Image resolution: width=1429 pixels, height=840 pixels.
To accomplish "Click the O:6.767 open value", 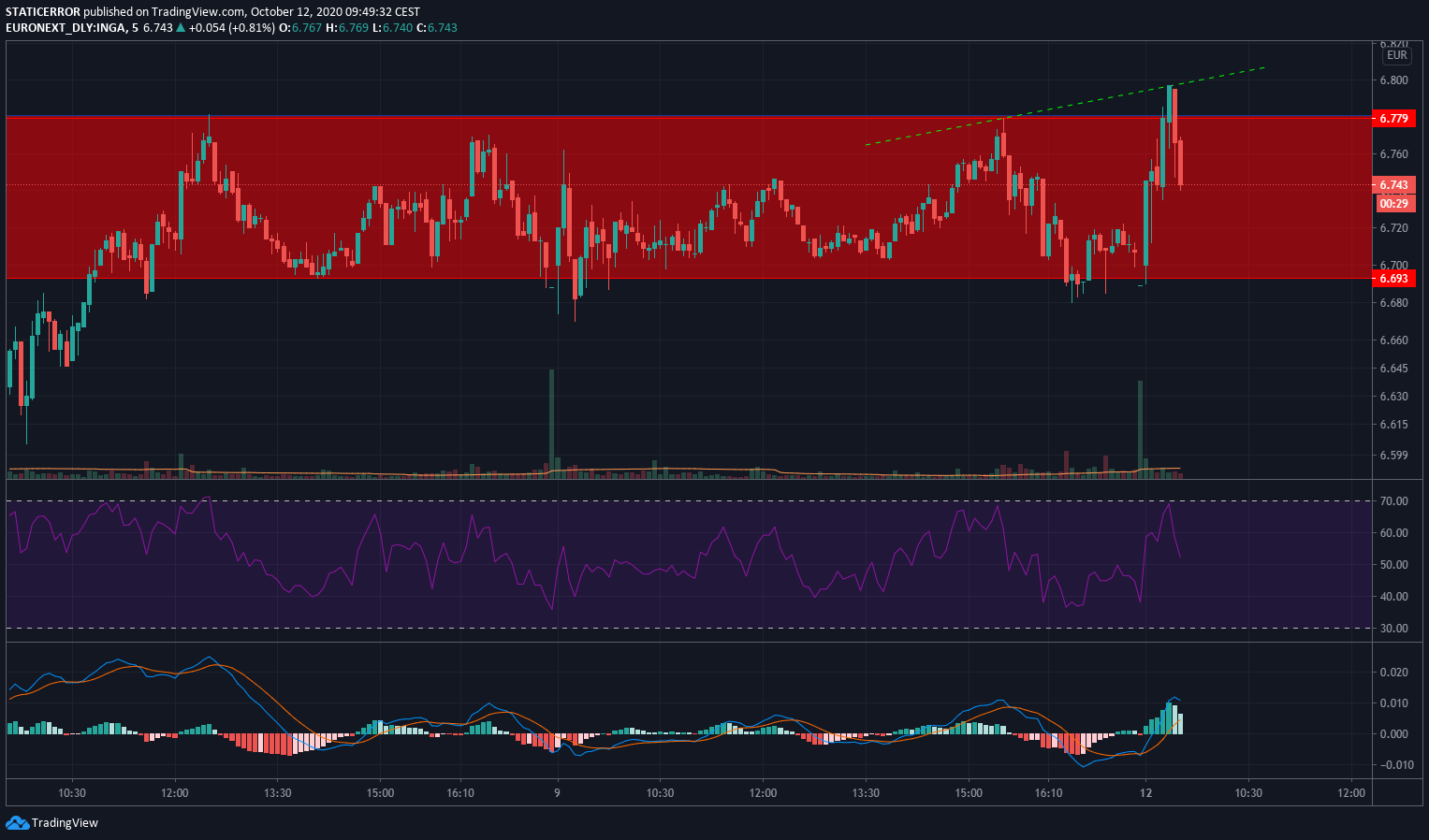I will [301, 28].
